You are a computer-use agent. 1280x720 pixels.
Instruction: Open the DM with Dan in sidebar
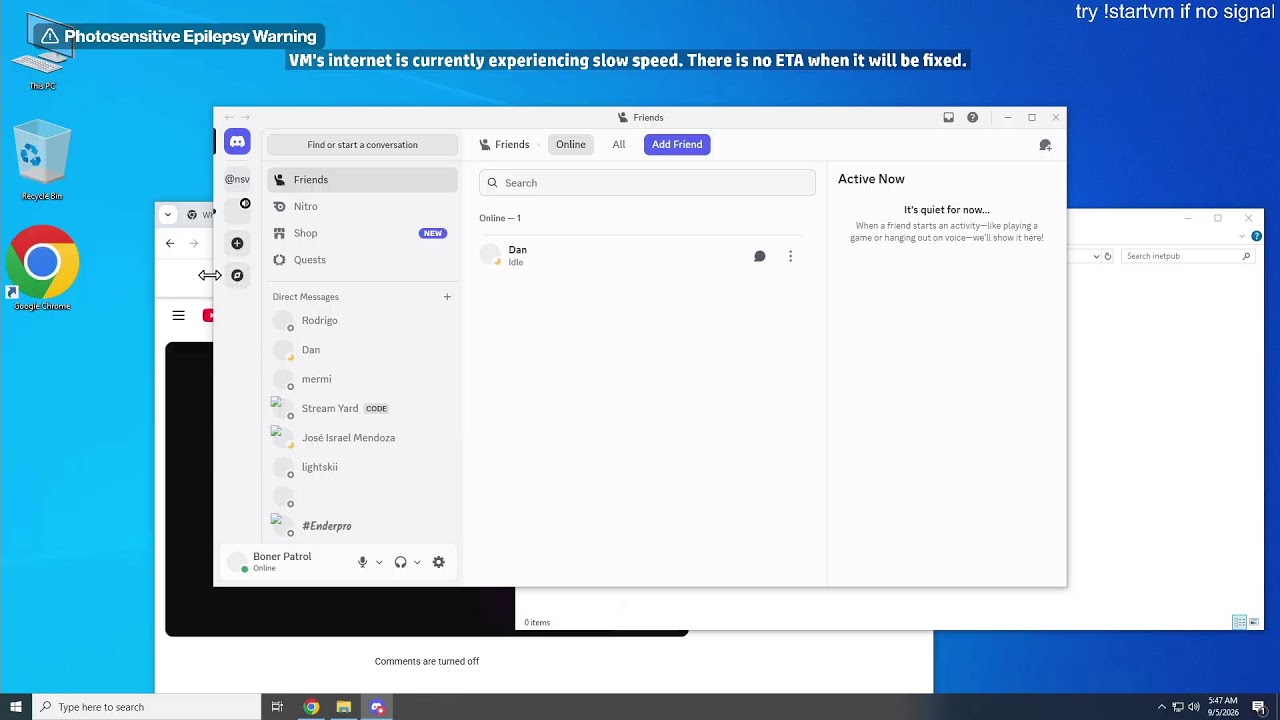tap(362, 350)
